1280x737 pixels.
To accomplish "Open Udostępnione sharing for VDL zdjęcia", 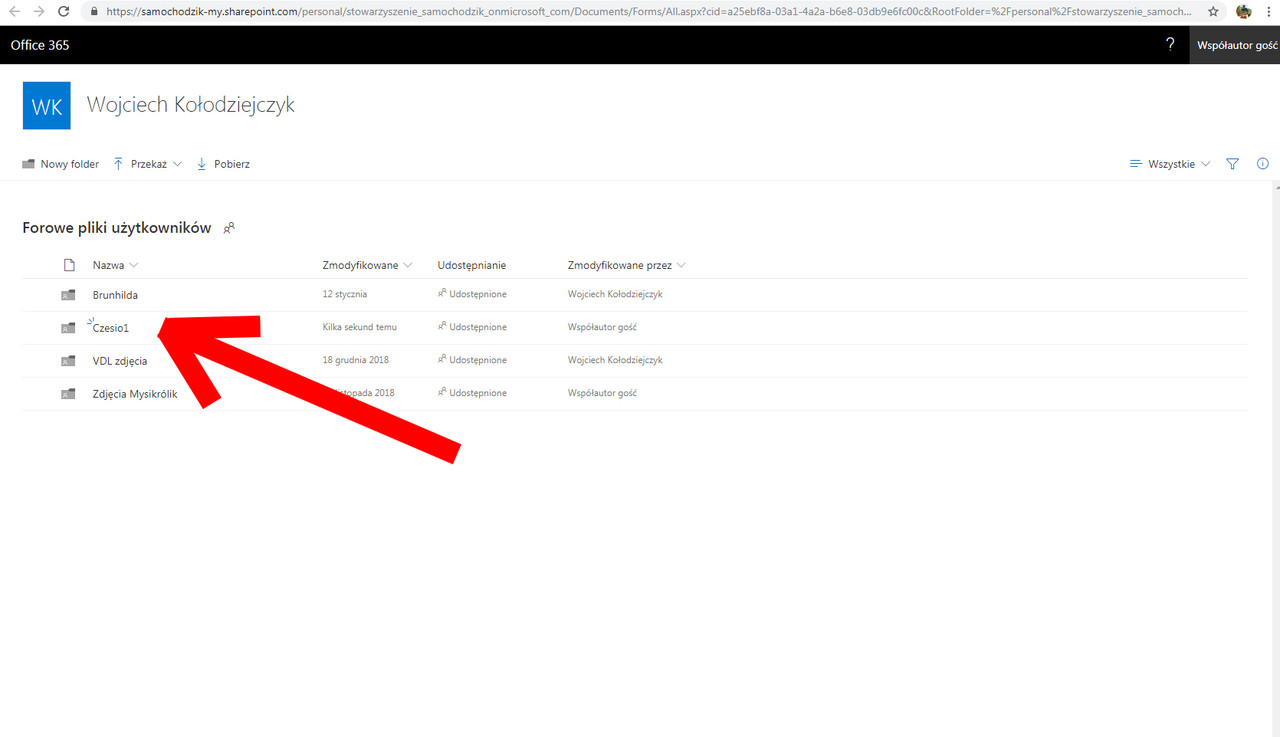I will [471, 360].
